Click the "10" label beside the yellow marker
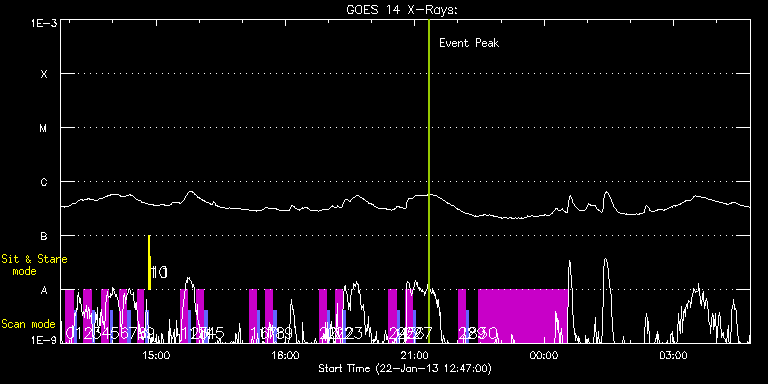768x384 pixels. [x=160, y=272]
